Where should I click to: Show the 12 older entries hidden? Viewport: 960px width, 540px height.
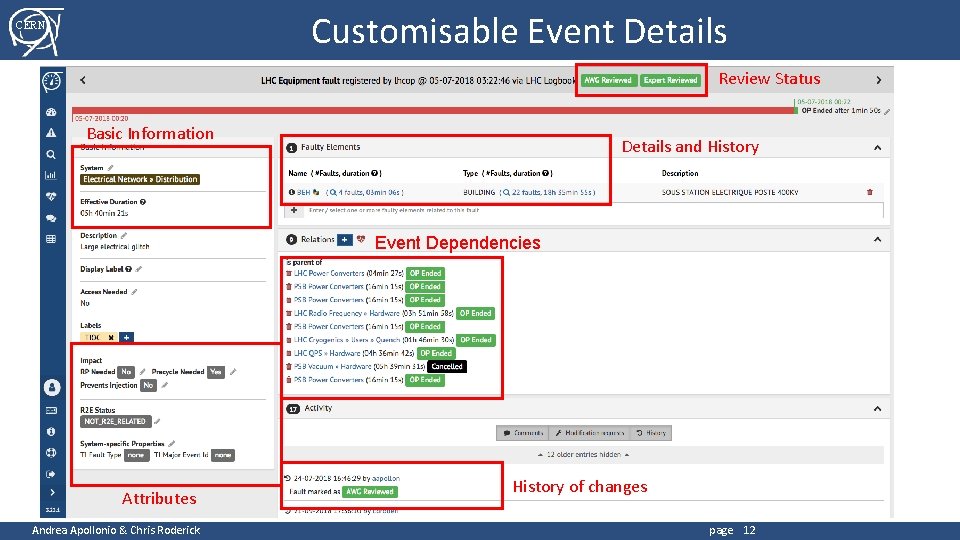point(583,455)
